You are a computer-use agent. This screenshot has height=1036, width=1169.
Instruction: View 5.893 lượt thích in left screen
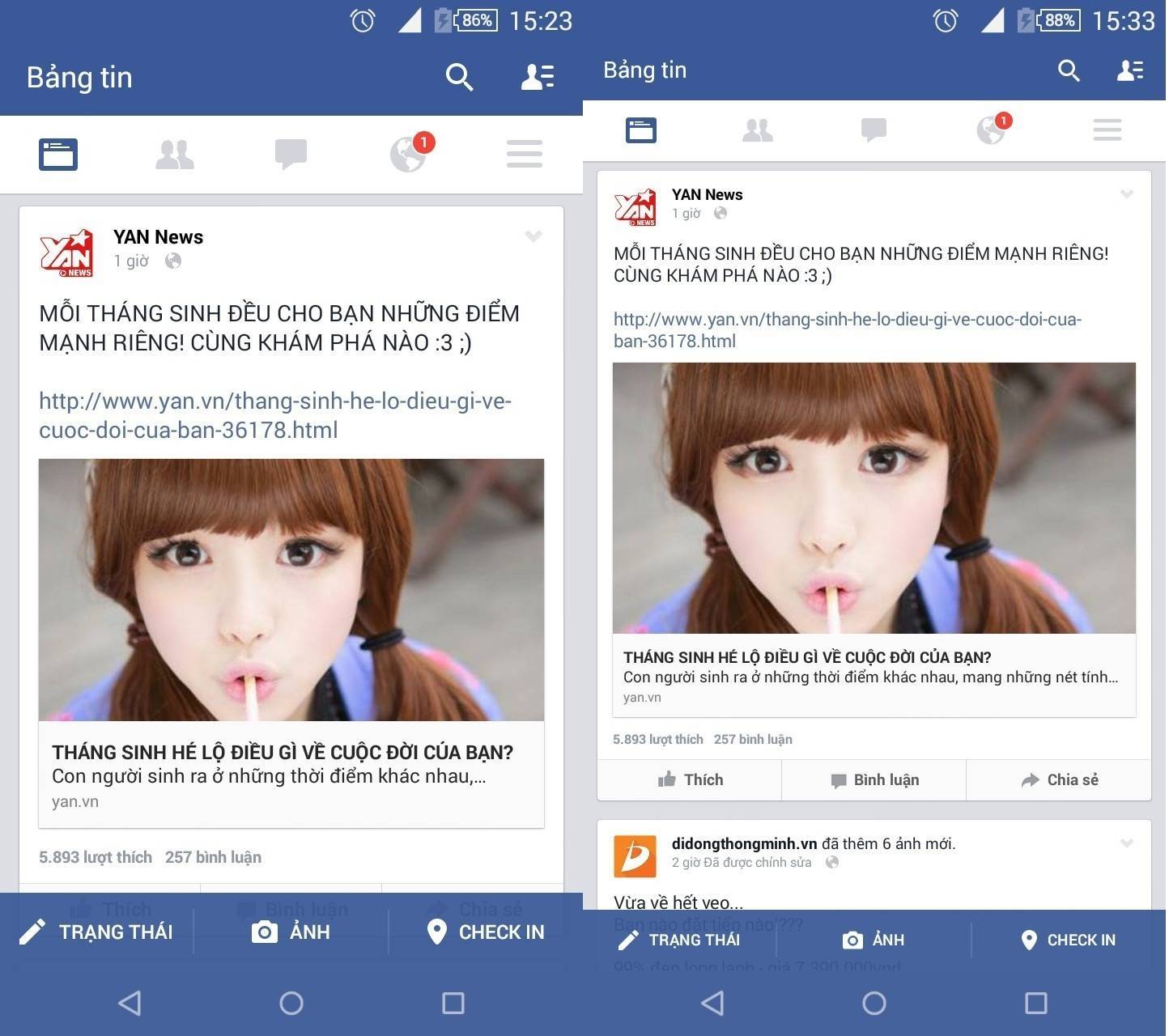[96, 857]
